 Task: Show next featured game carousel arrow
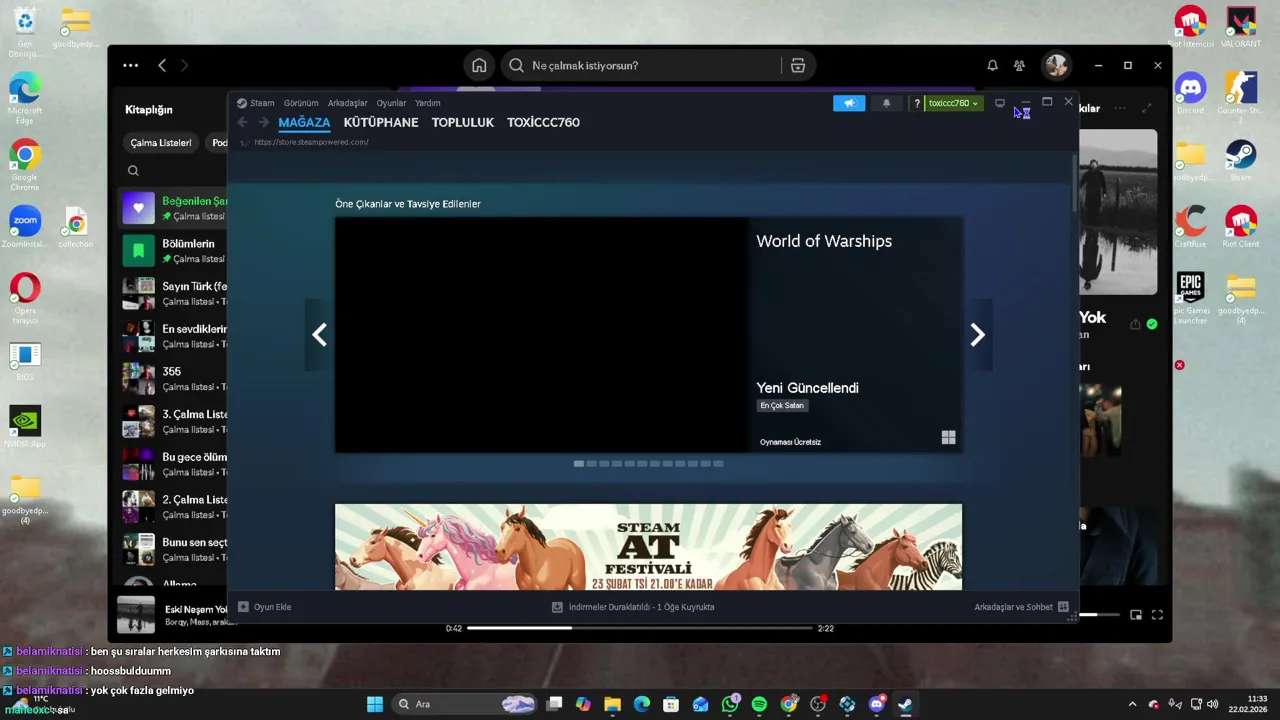[x=978, y=335]
